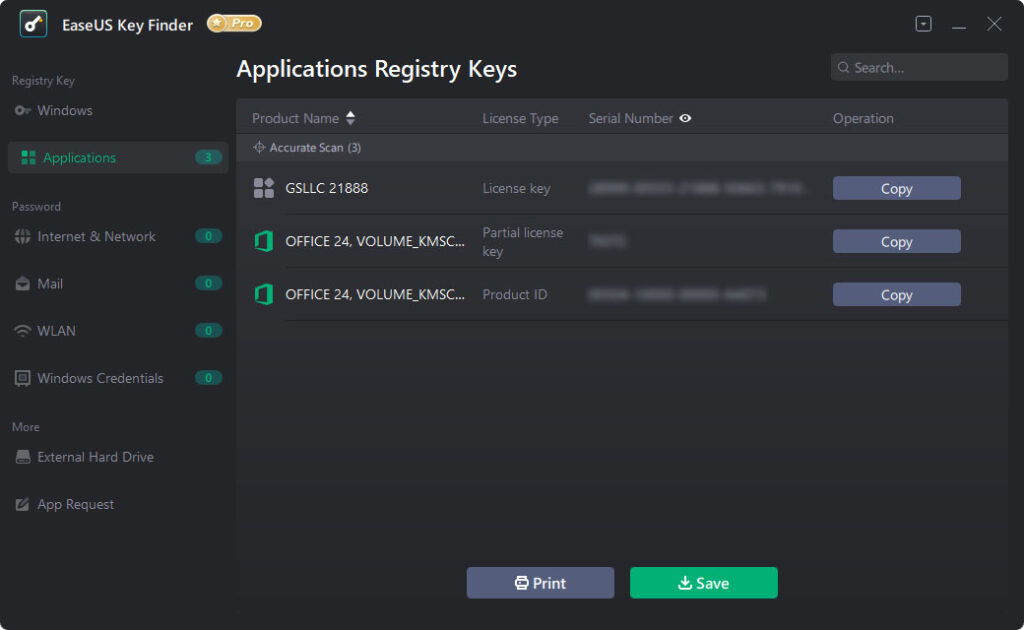Image resolution: width=1024 pixels, height=630 pixels.
Task: Click the External Hard Drive icon
Action: coord(22,457)
